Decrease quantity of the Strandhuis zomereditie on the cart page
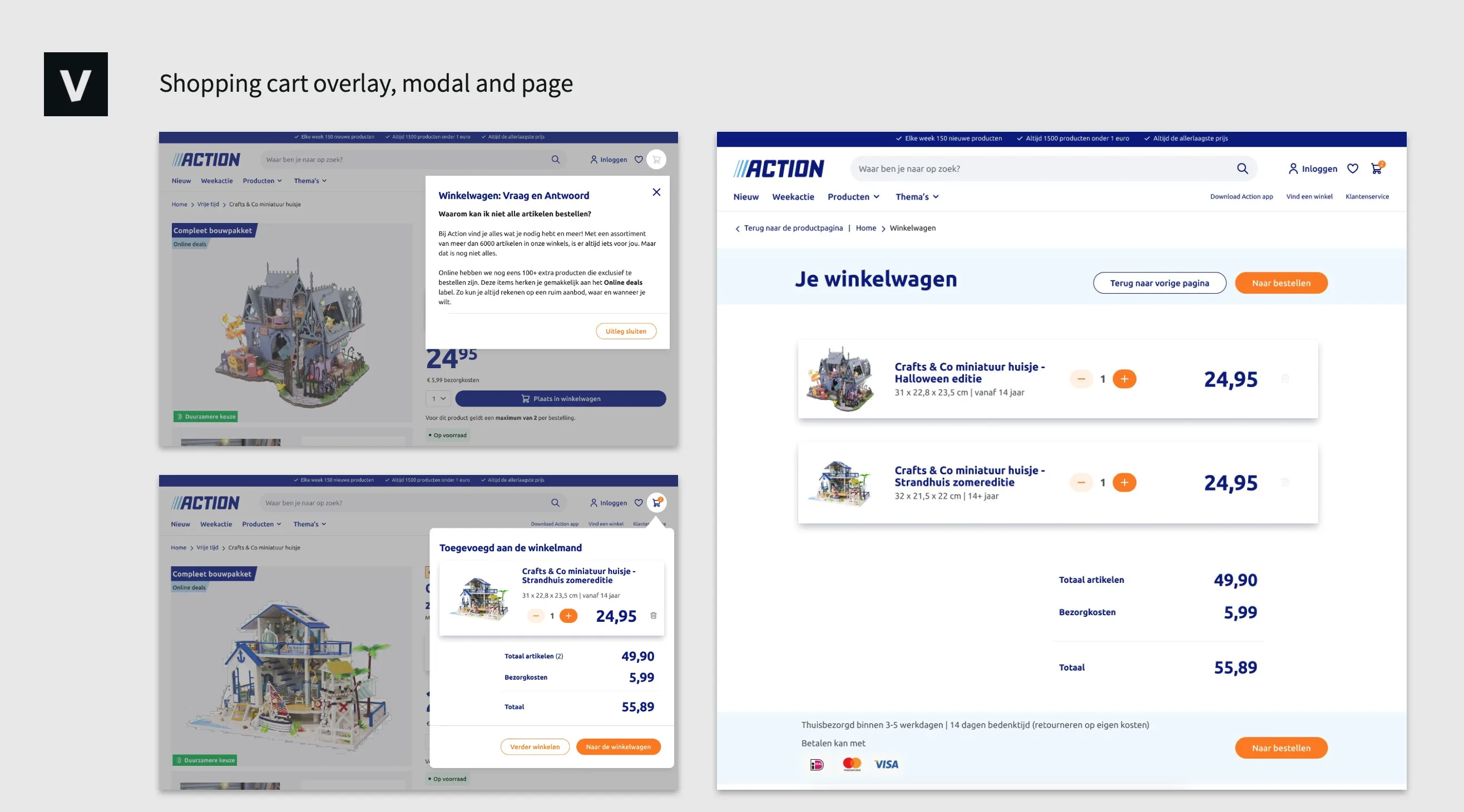 (1081, 482)
